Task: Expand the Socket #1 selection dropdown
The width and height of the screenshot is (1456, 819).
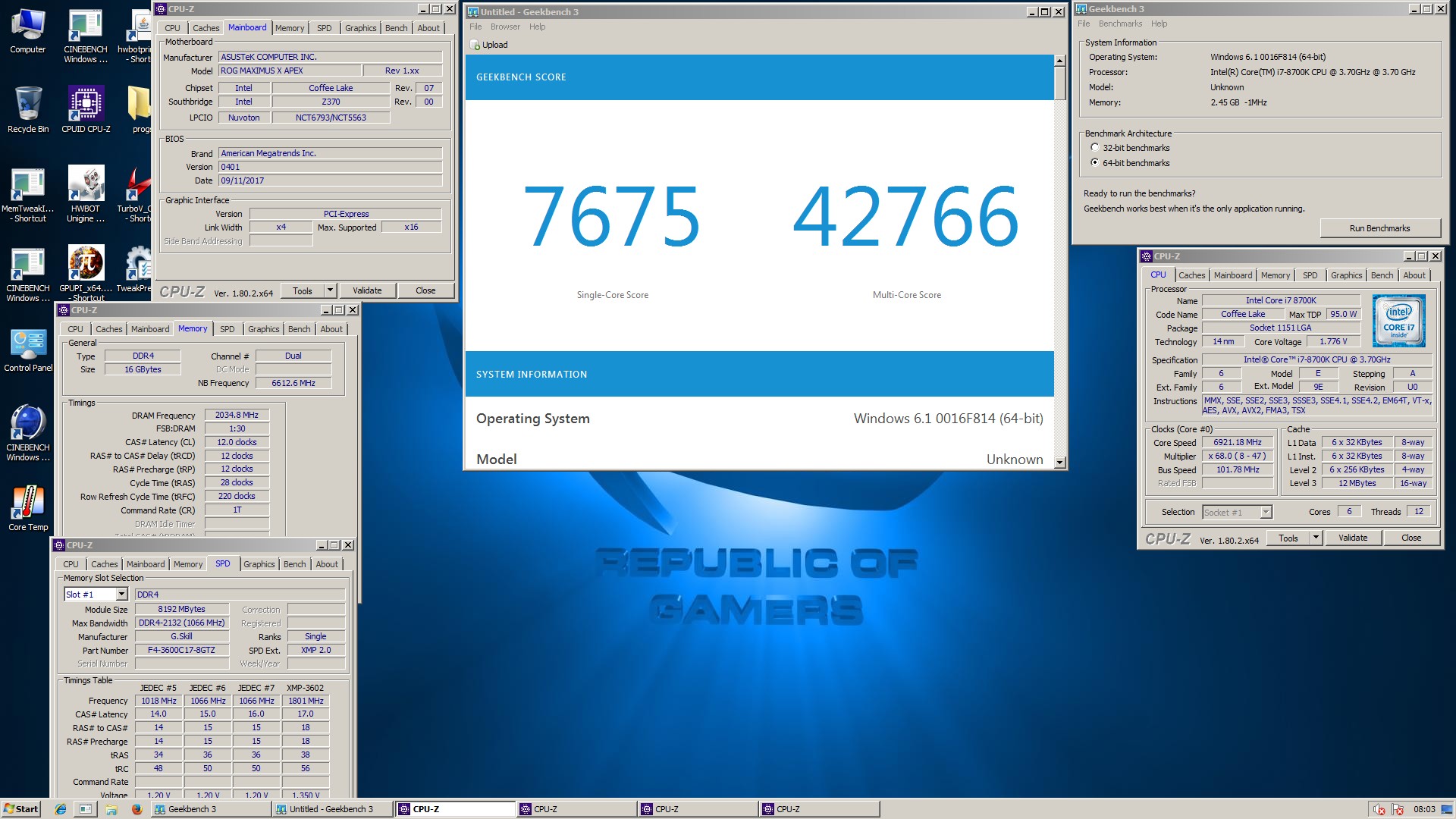Action: click(1266, 512)
